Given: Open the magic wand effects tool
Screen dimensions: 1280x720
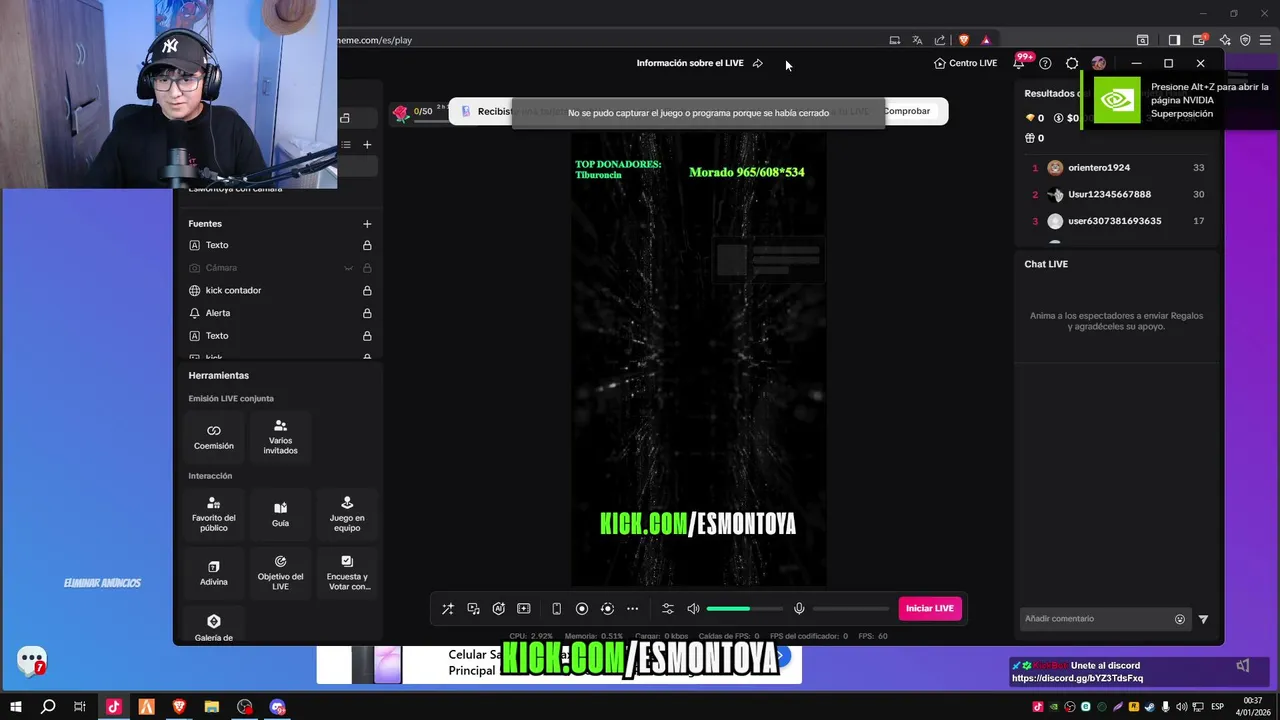Looking at the screenshot, I should (447, 608).
